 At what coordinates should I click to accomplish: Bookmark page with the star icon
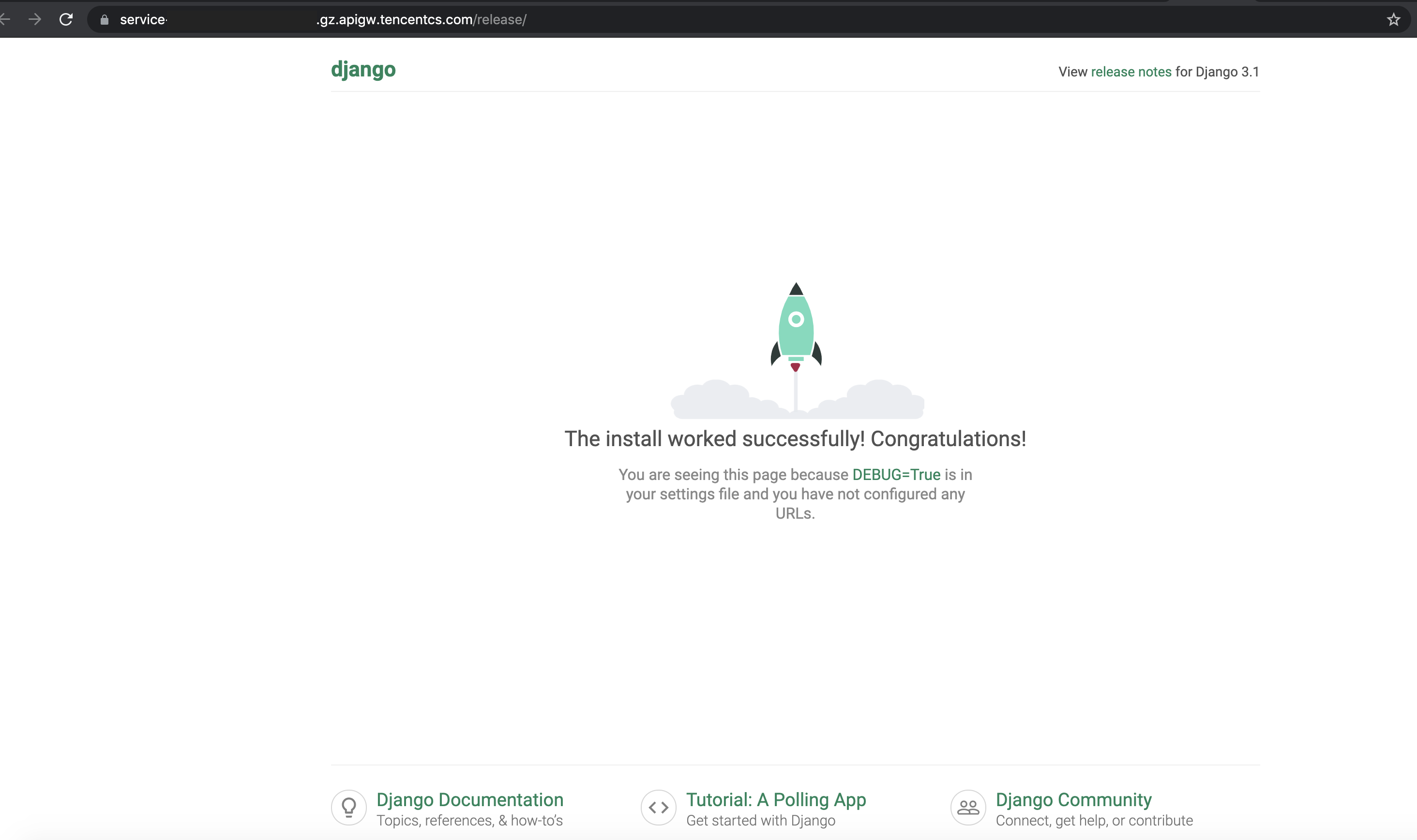pos(1393,20)
